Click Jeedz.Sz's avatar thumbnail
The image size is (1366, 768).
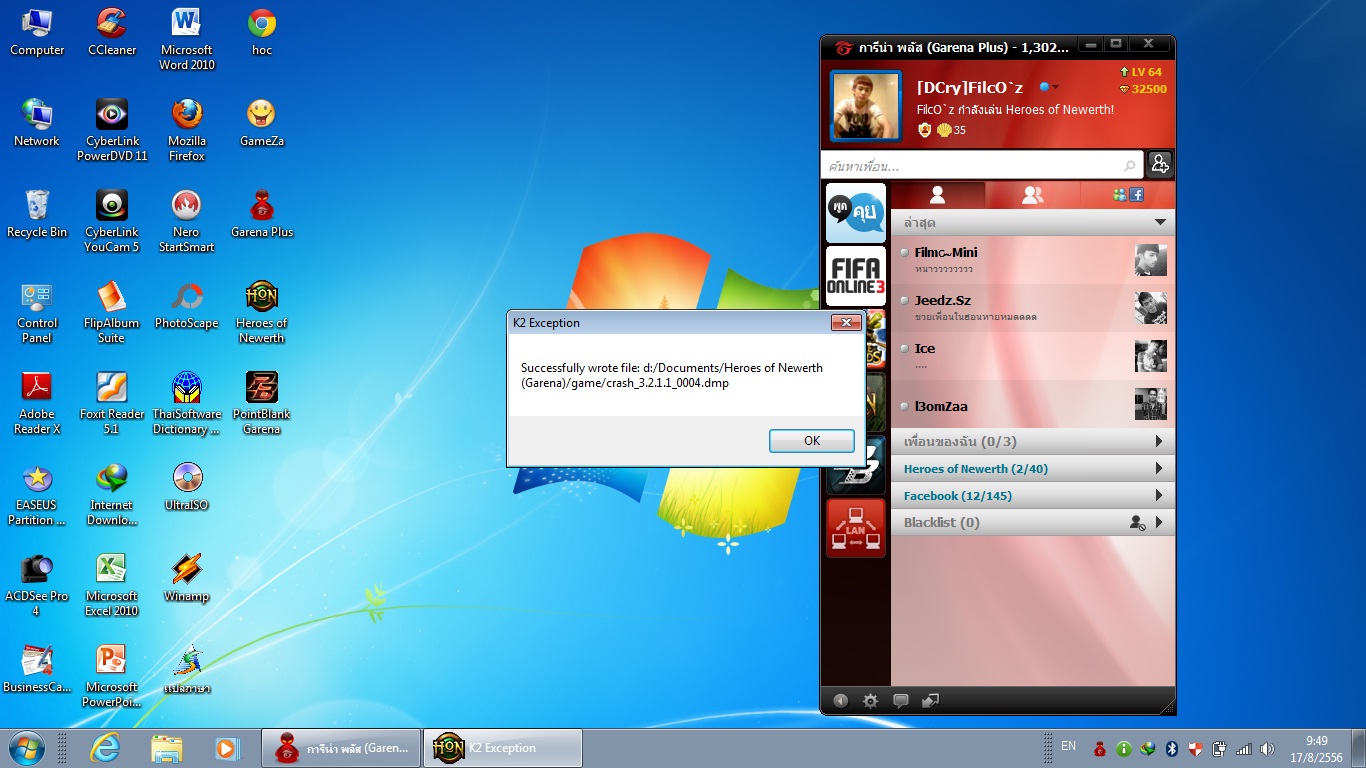click(x=1151, y=308)
